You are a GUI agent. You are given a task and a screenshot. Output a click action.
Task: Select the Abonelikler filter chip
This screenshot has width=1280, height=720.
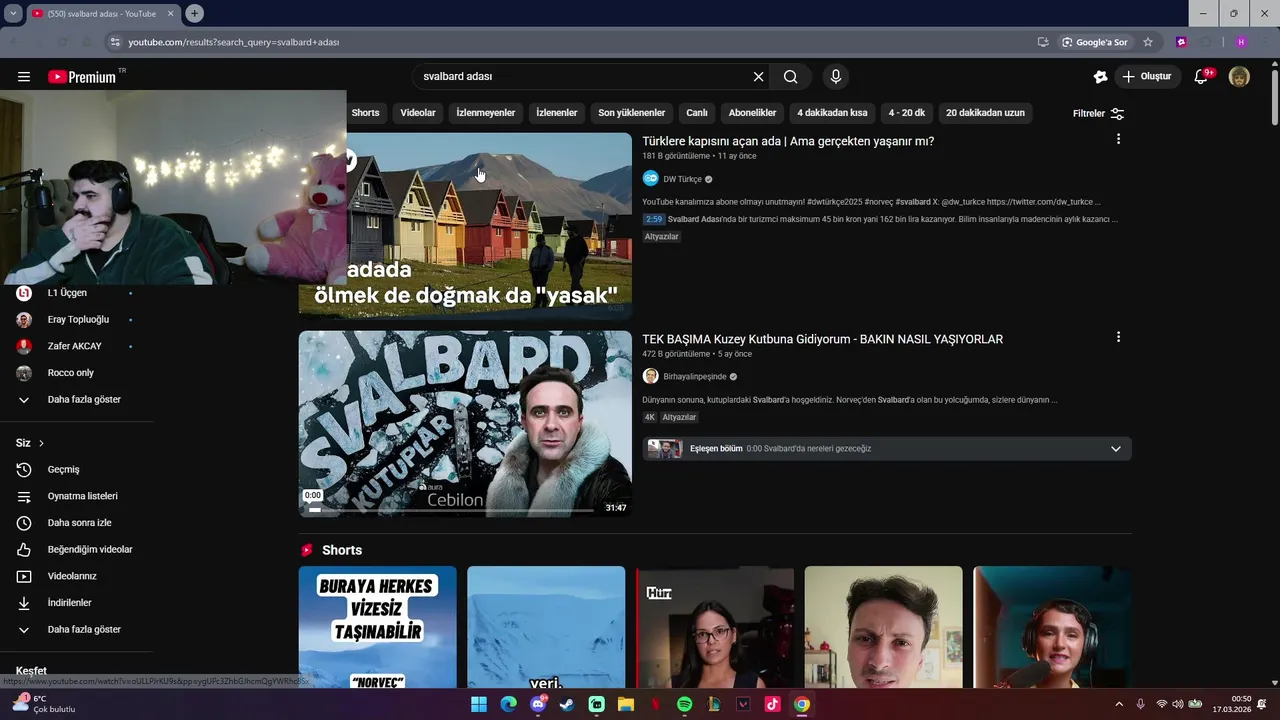[x=752, y=113]
